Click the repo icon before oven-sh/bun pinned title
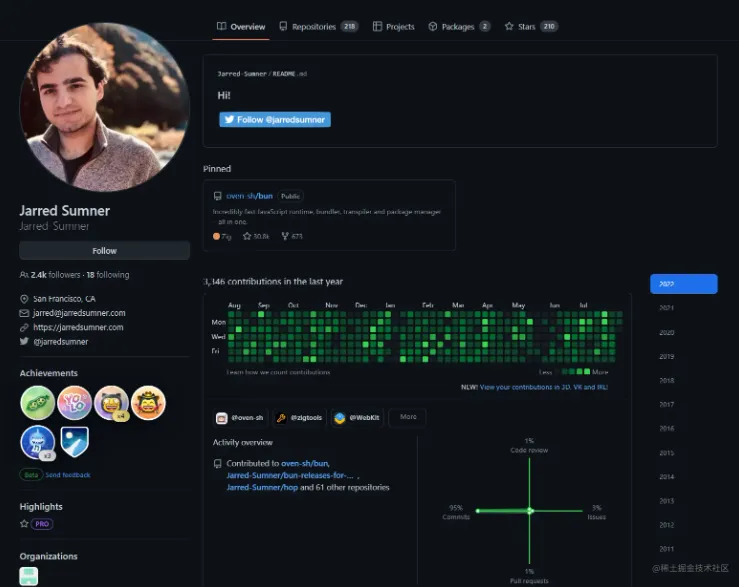Image resolution: width=739 pixels, height=587 pixels. tap(217, 196)
